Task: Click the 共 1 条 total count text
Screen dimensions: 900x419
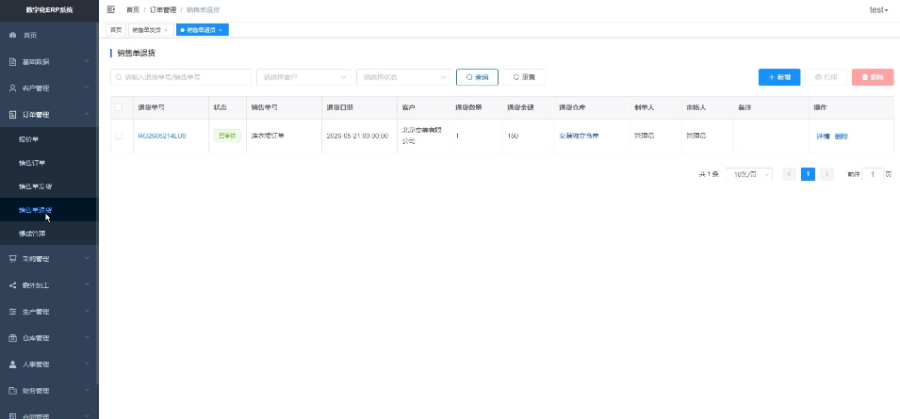Action: coord(708,174)
